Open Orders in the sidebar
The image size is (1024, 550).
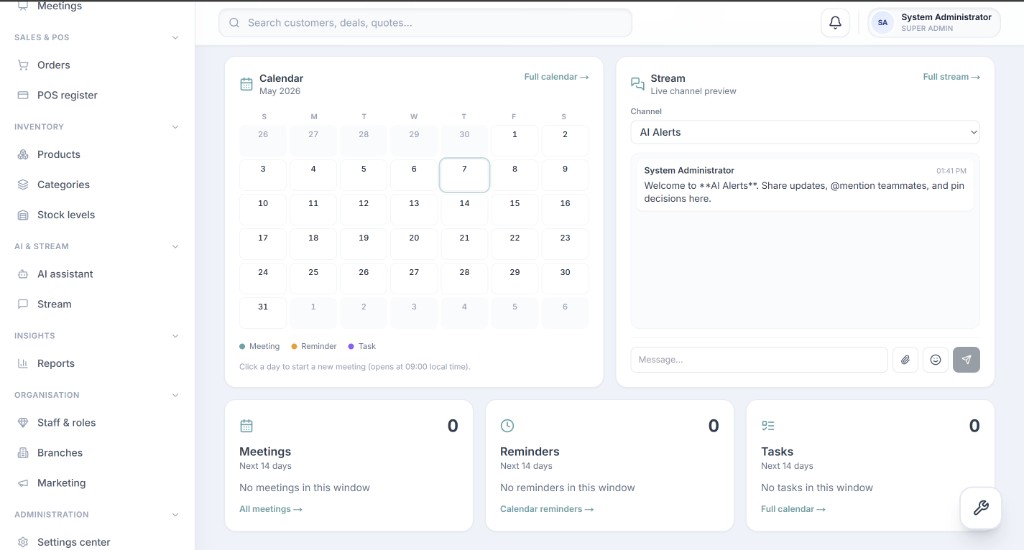(x=54, y=65)
